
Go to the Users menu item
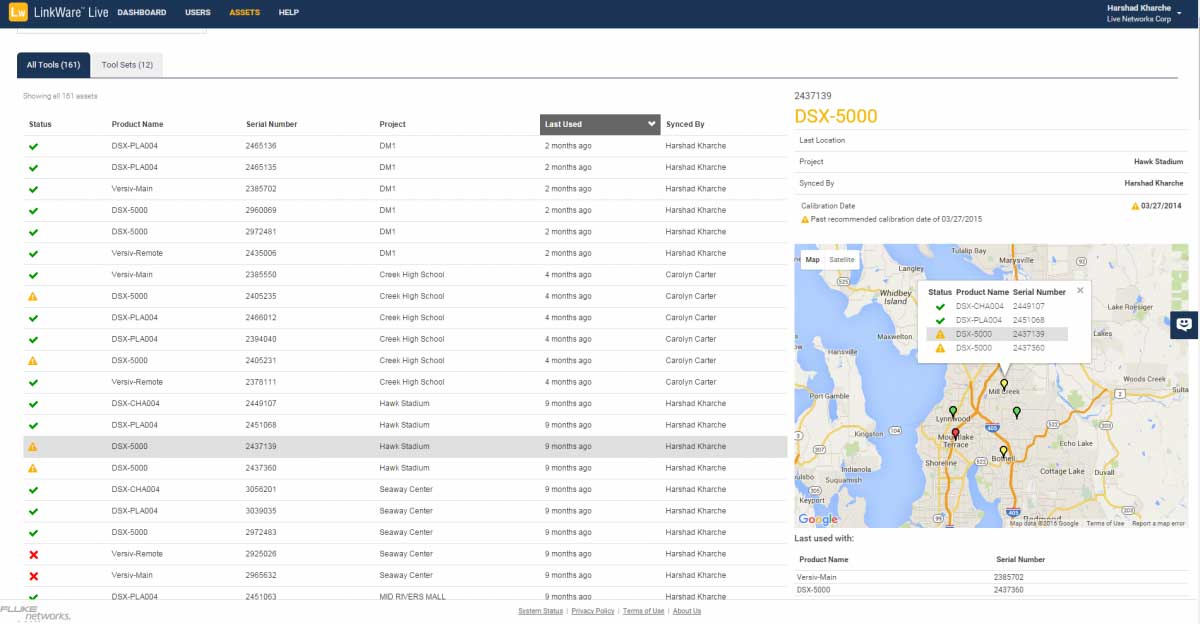[x=198, y=13]
